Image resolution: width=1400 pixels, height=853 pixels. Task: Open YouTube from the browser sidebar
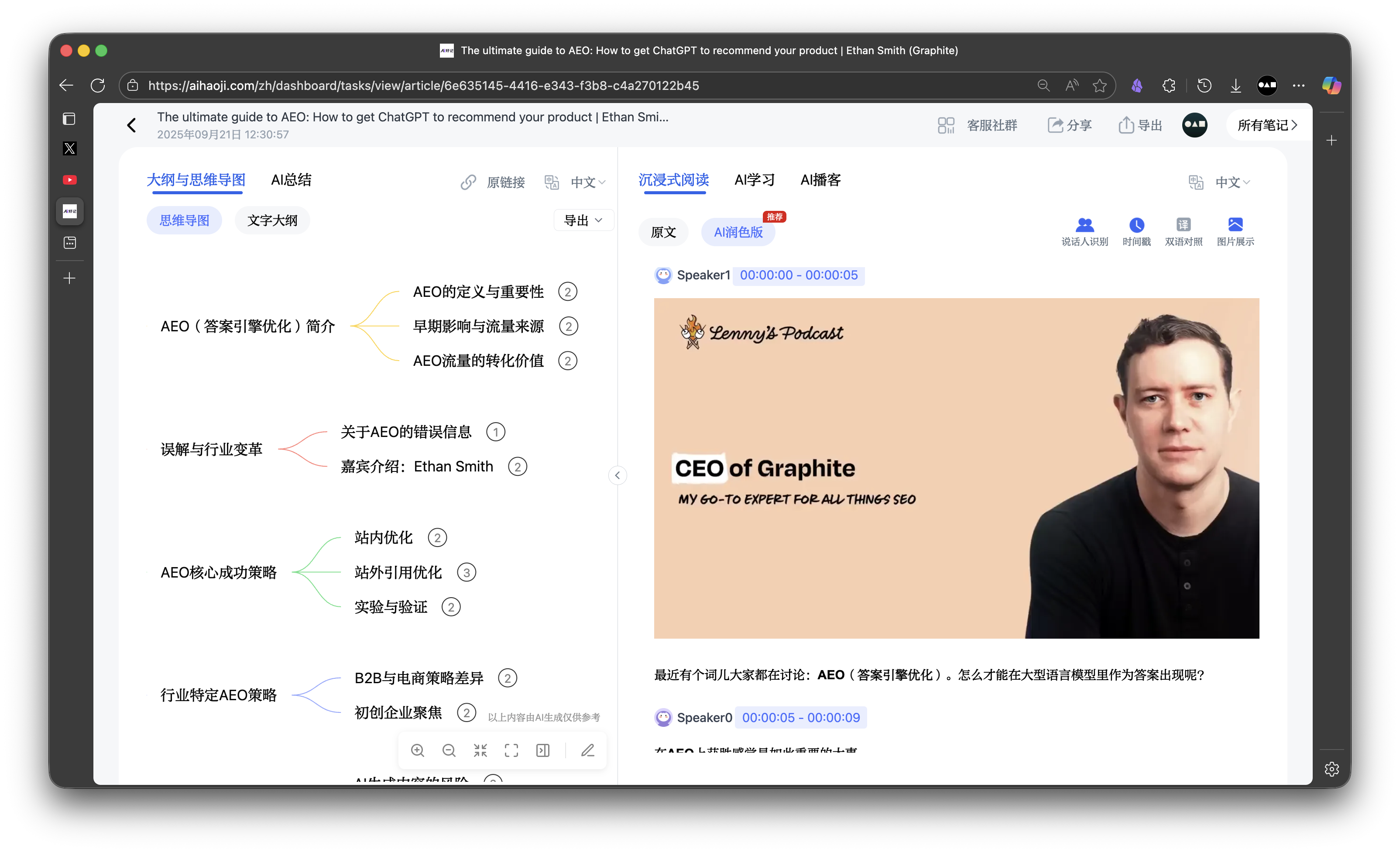69,179
